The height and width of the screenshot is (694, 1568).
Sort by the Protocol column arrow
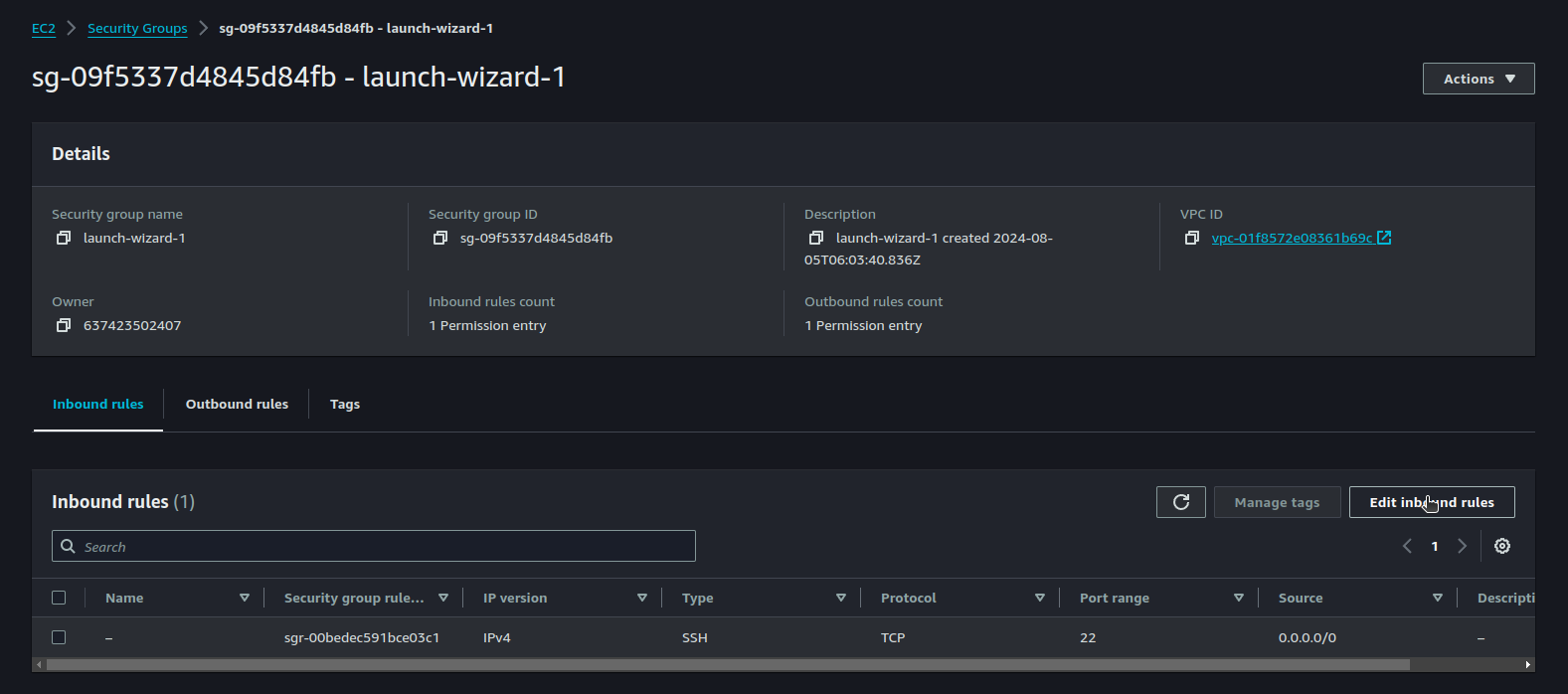tap(1039, 598)
